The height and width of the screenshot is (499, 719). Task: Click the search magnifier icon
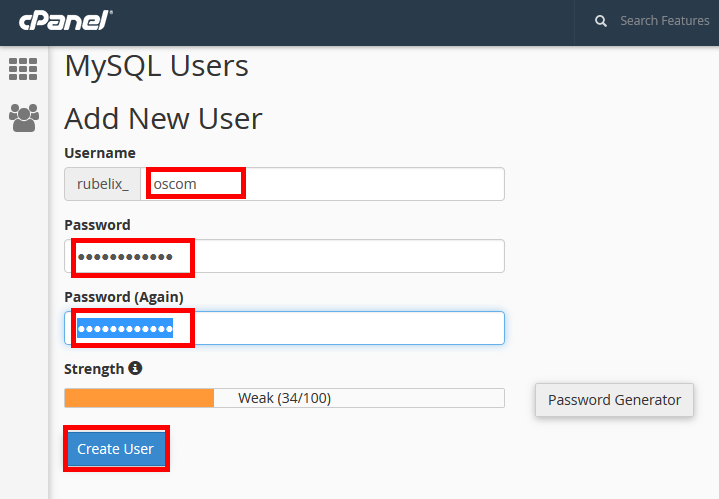pyautogui.click(x=600, y=20)
